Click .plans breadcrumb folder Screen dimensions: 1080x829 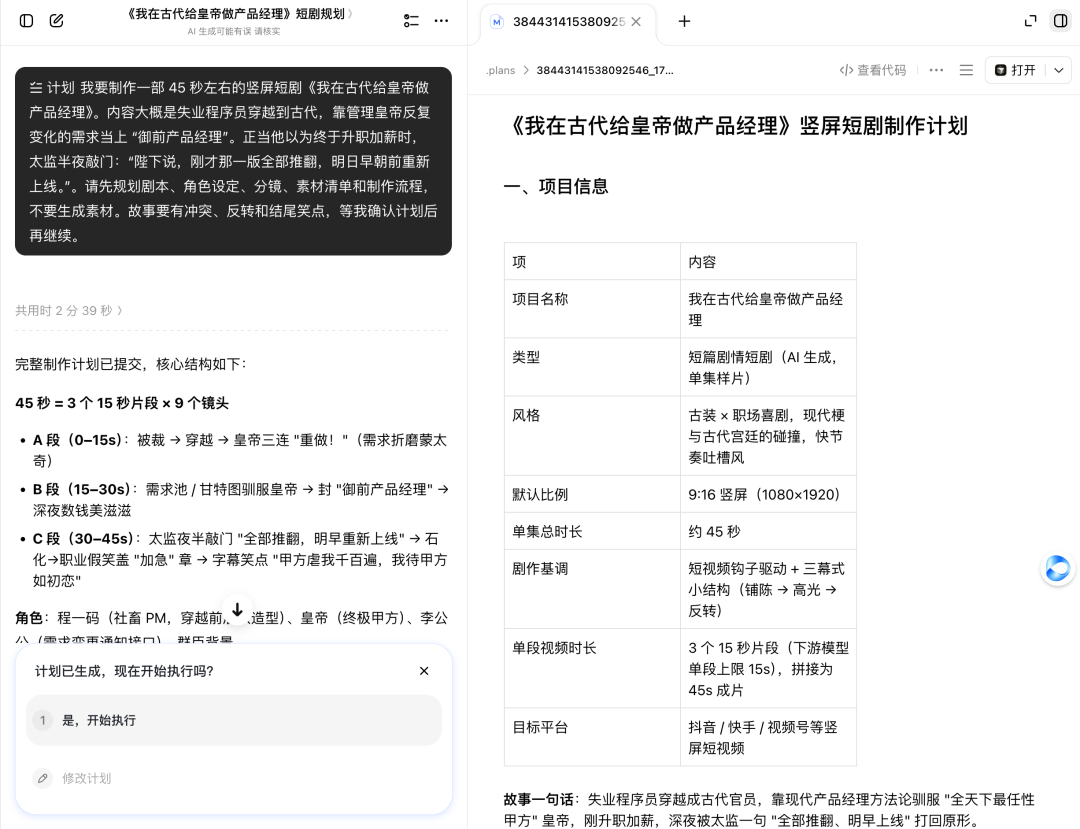500,70
